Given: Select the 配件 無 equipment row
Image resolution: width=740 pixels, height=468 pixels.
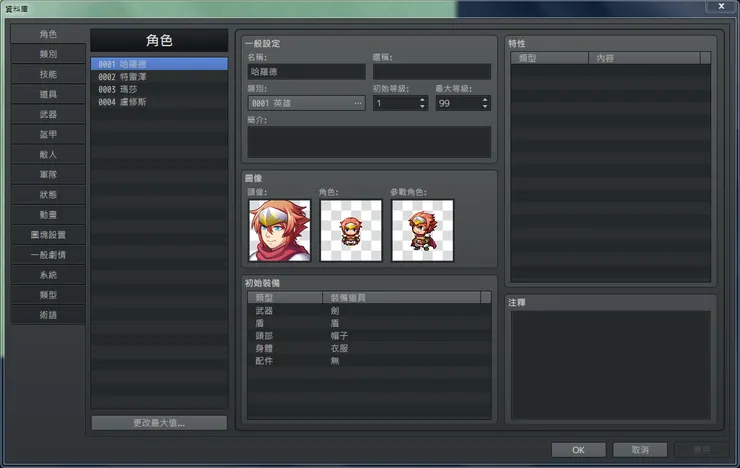Looking at the screenshot, I should pos(369,361).
